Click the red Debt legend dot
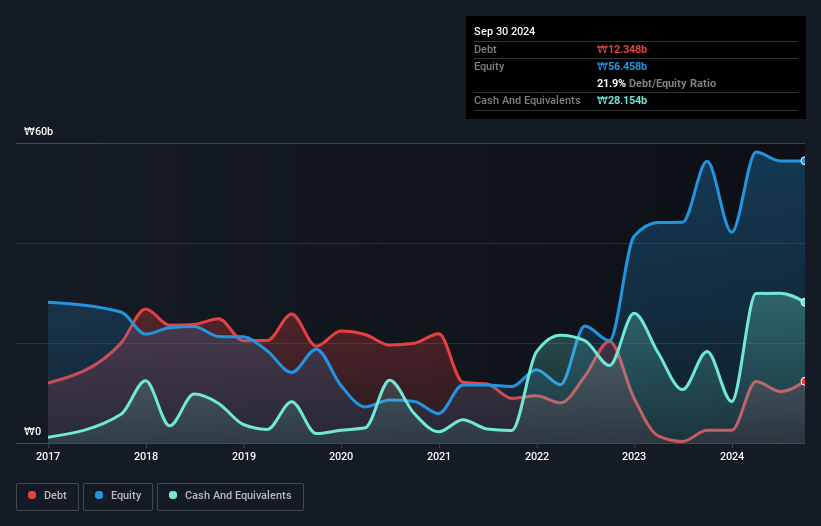Viewport: 821px width, 526px height. pyautogui.click(x=32, y=495)
